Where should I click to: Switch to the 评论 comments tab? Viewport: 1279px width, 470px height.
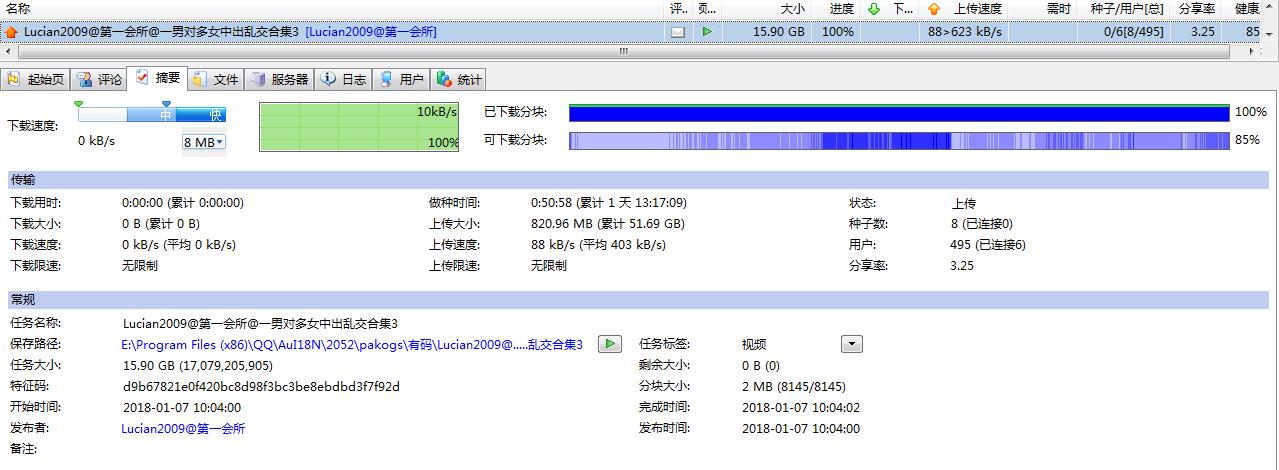[x=100, y=79]
